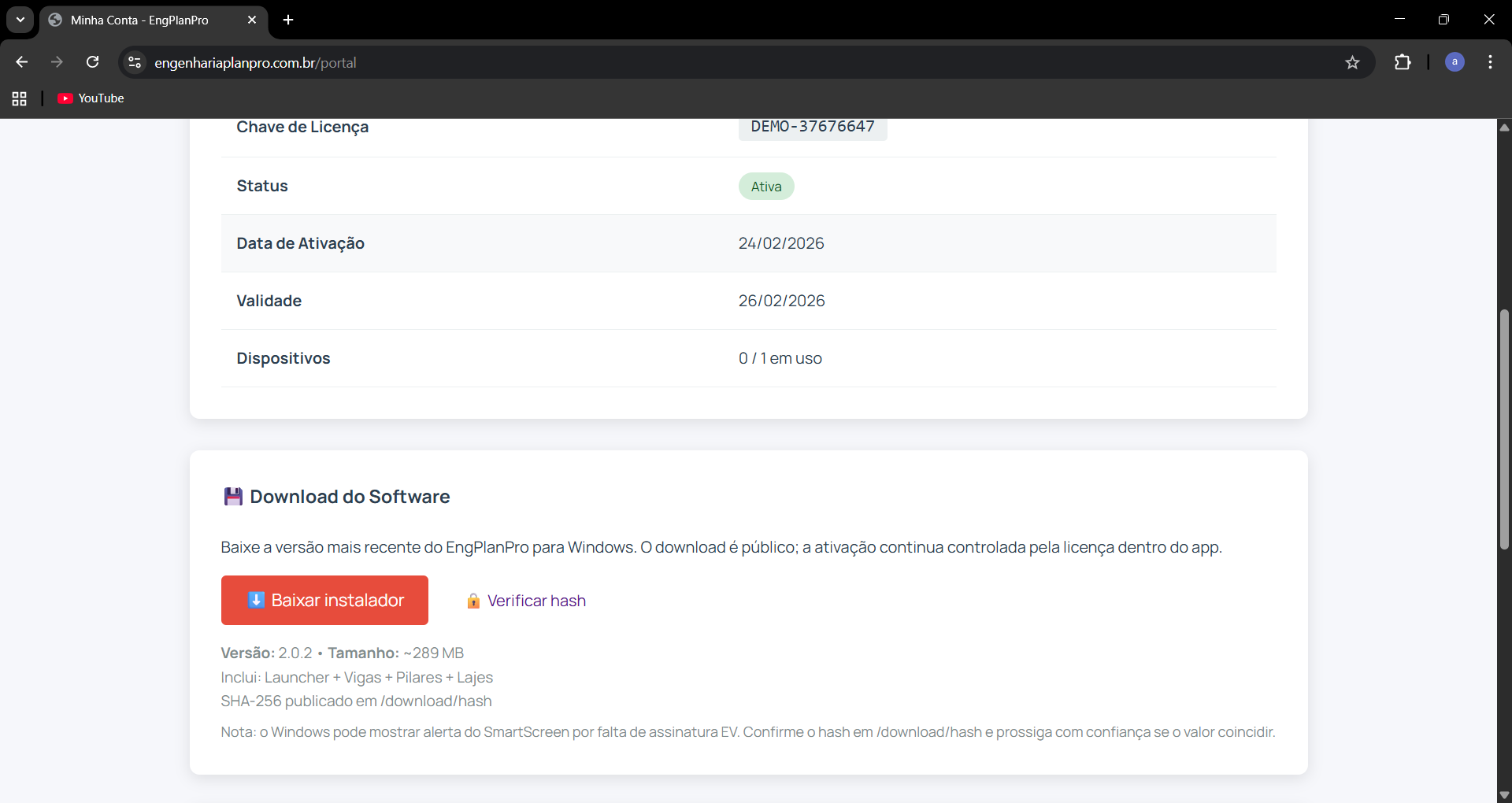The width and height of the screenshot is (1512, 803).
Task: Click the forward navigation arrow
Action: (57, 62)
